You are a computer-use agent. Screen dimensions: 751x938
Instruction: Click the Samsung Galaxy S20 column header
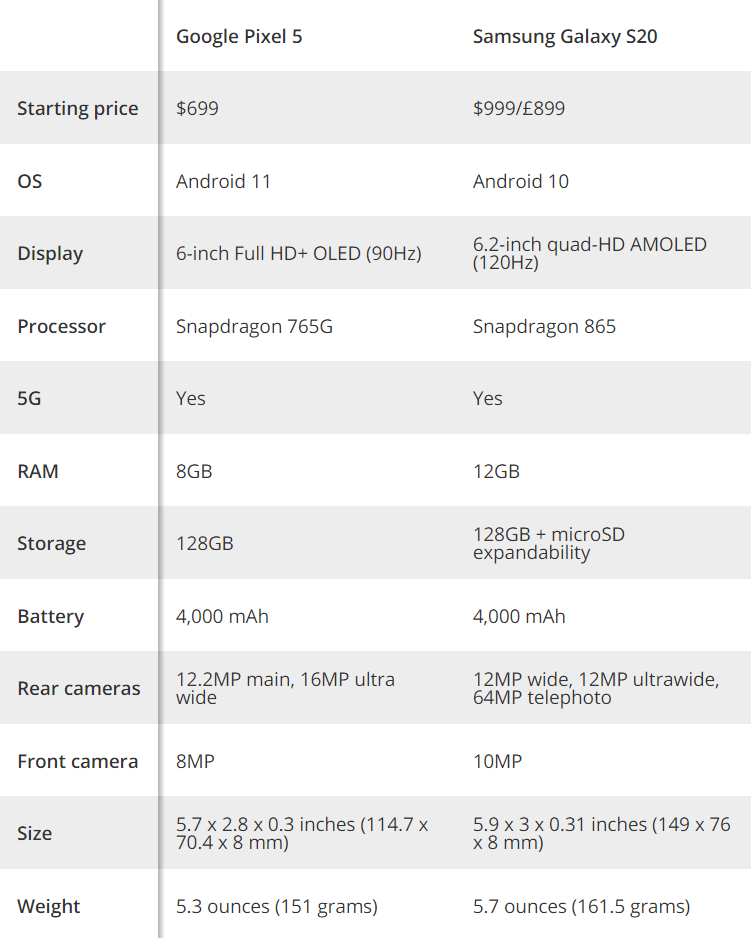click(x=565, y=37)
